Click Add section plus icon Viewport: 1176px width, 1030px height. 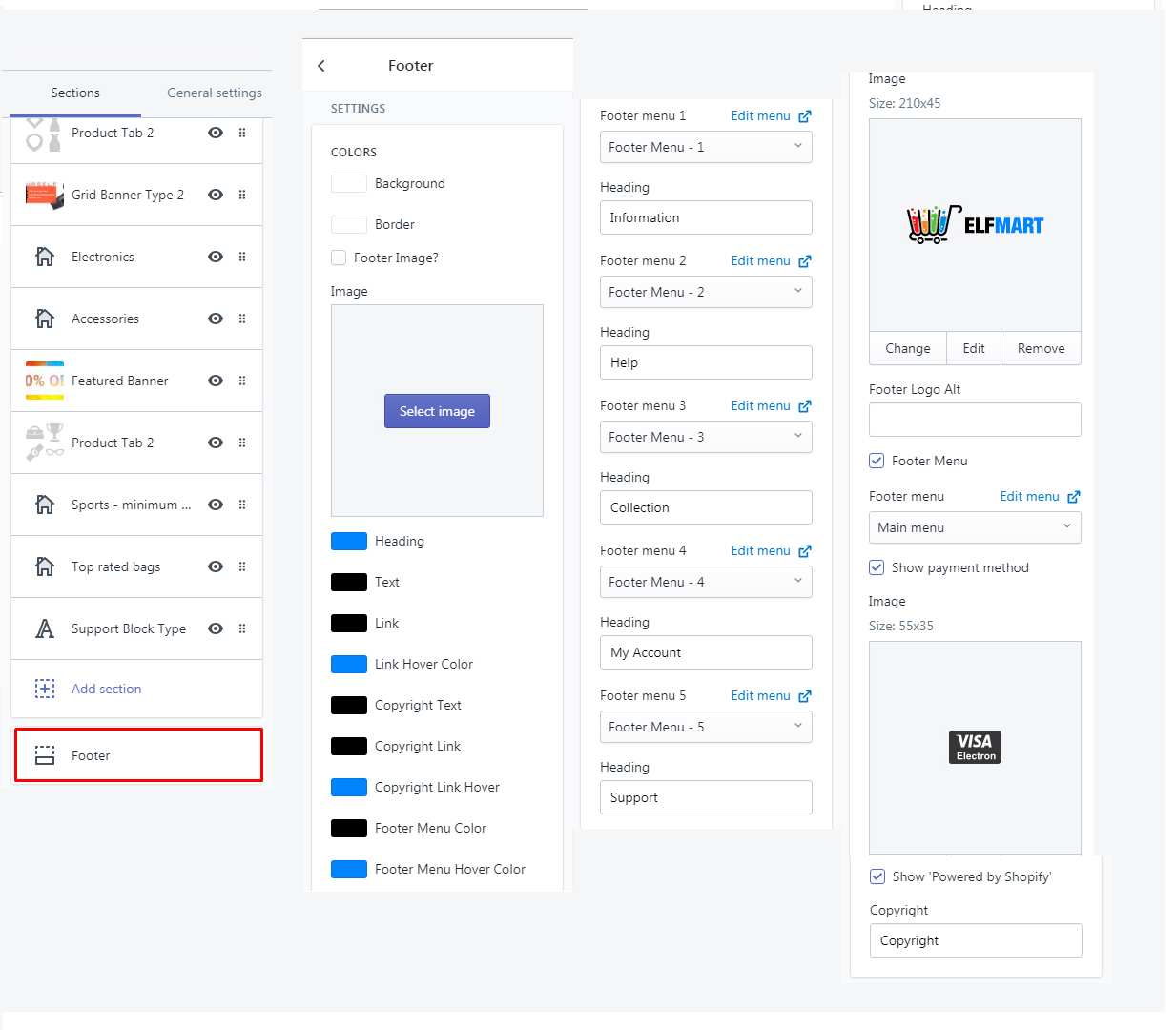pos(45,689)
